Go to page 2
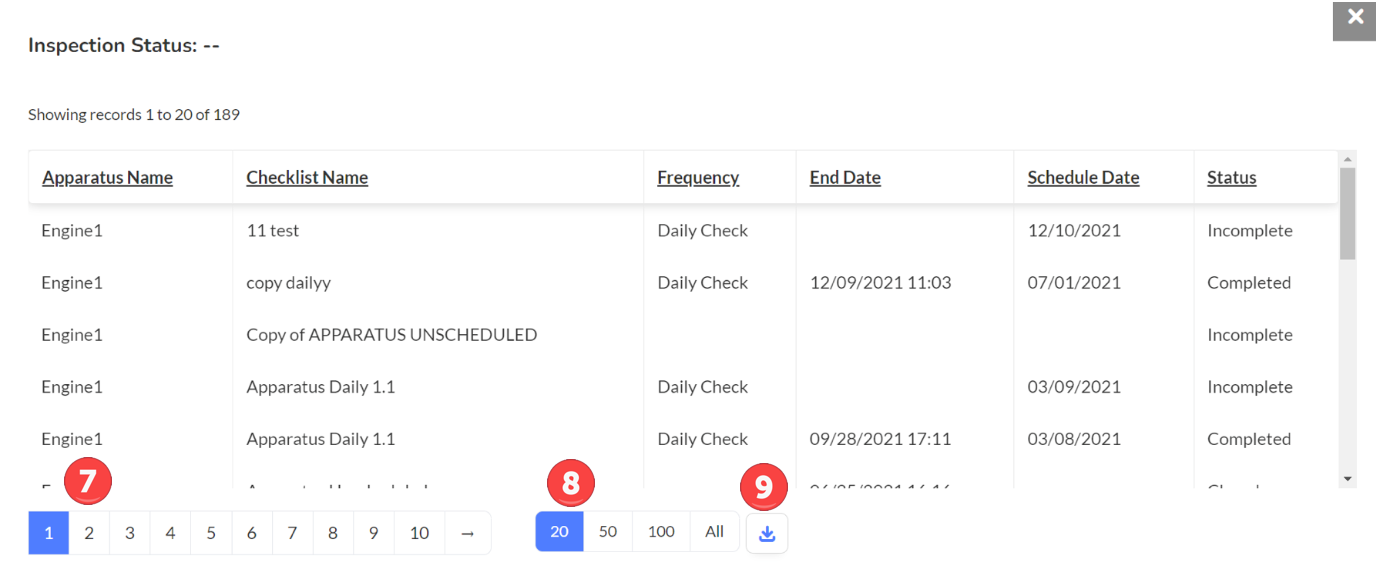Screen dimensions: 1376x564 (89, 533)
